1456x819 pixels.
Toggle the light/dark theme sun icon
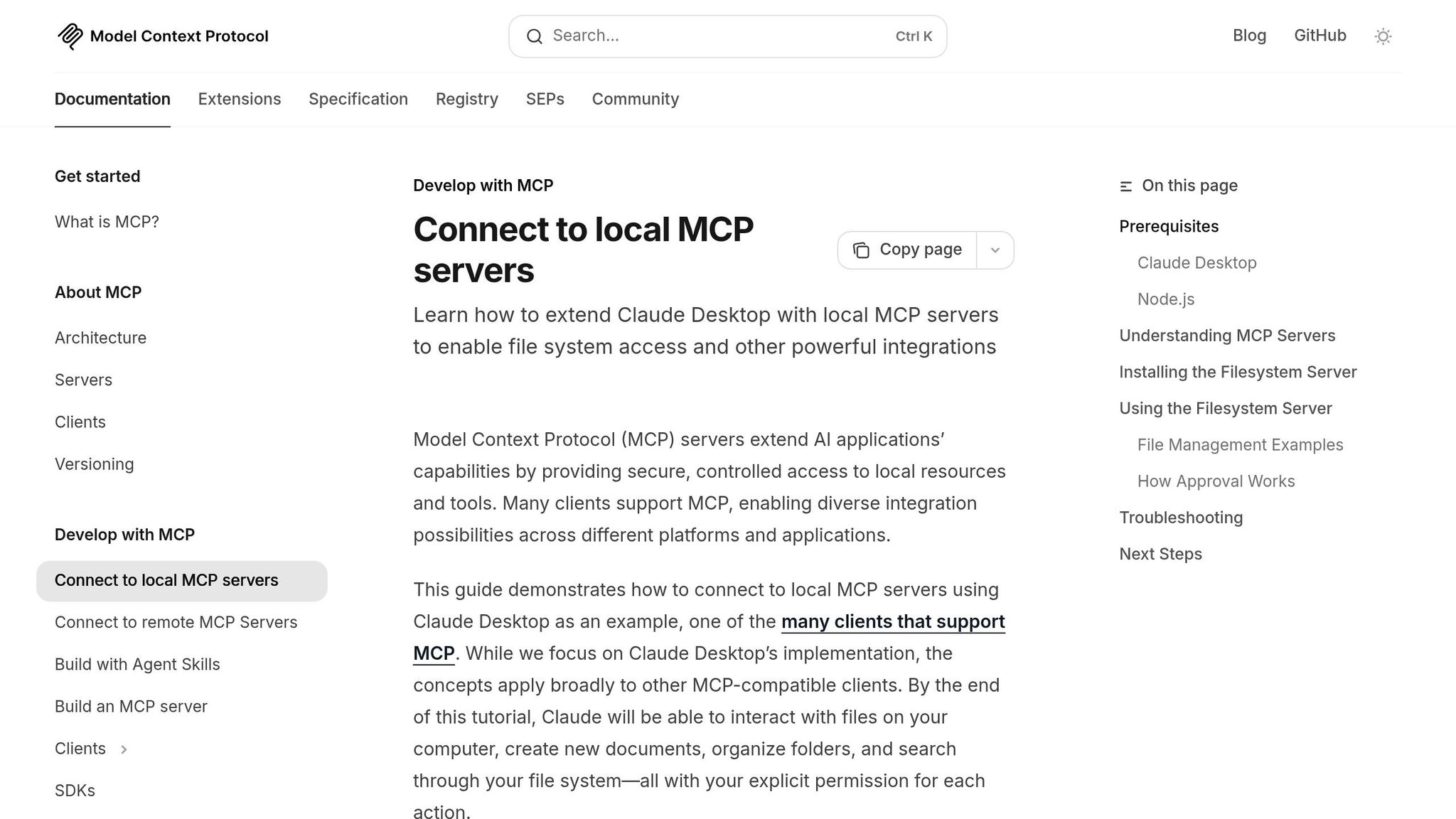[1383, 36]
